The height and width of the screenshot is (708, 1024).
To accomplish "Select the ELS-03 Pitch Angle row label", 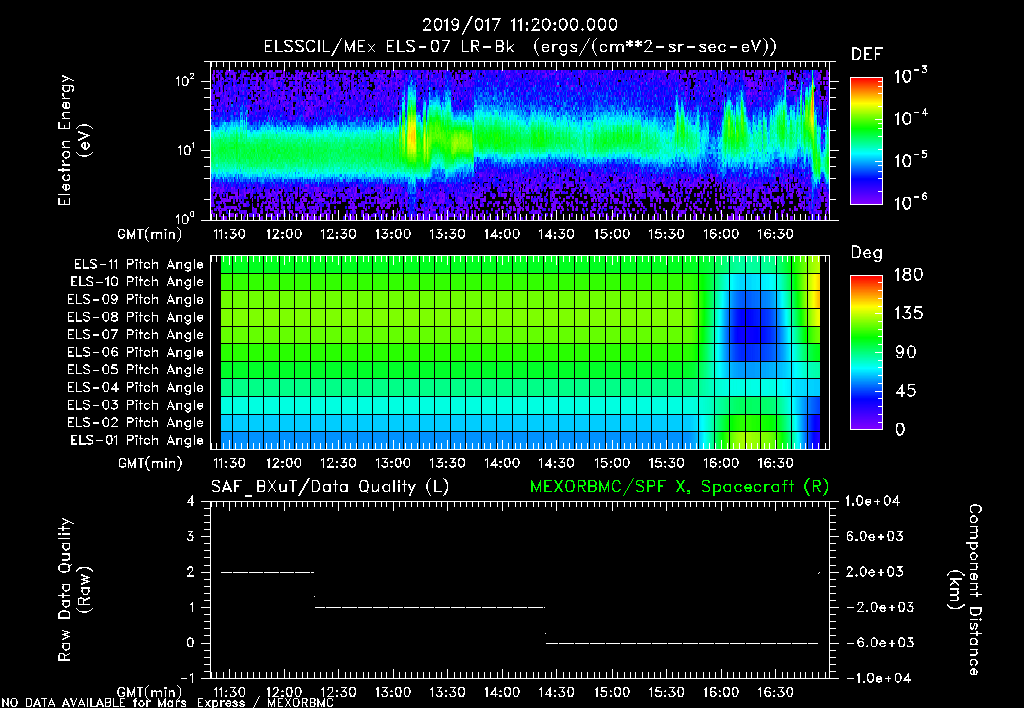I will [x=136, y=405].
